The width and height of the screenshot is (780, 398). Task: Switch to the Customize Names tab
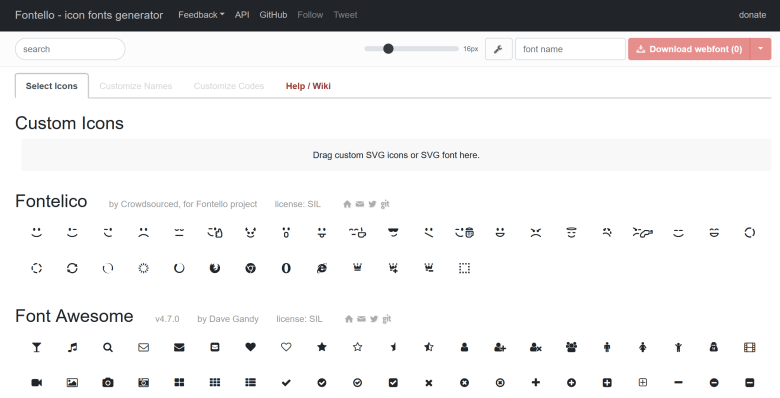pyautogui.click(x=136, y=86)
